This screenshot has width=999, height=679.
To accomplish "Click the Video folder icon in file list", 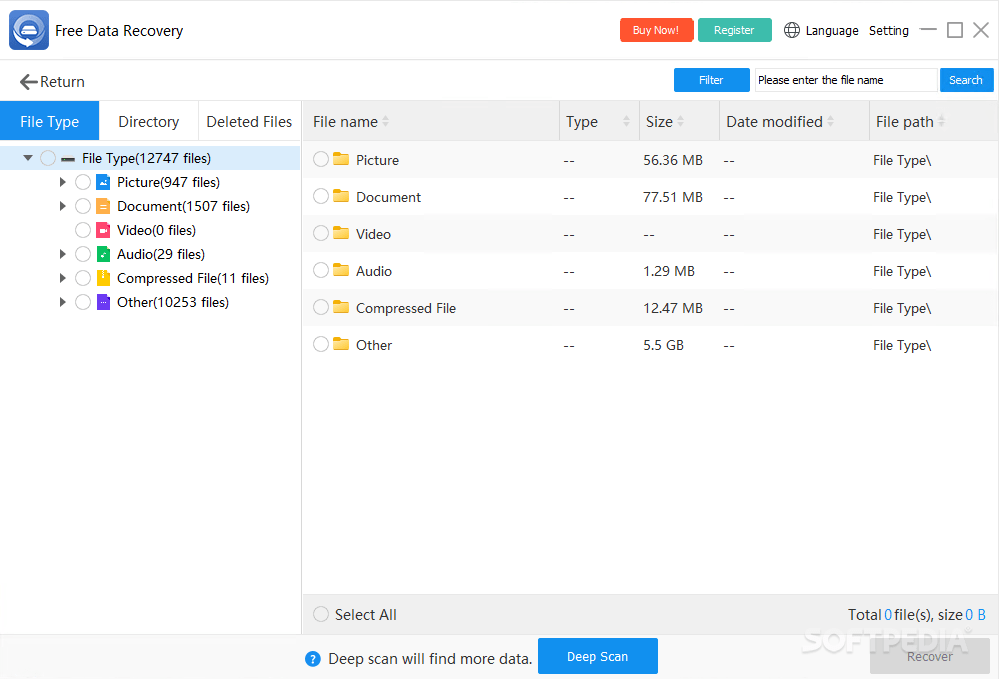I will click(x=341, y=232).
